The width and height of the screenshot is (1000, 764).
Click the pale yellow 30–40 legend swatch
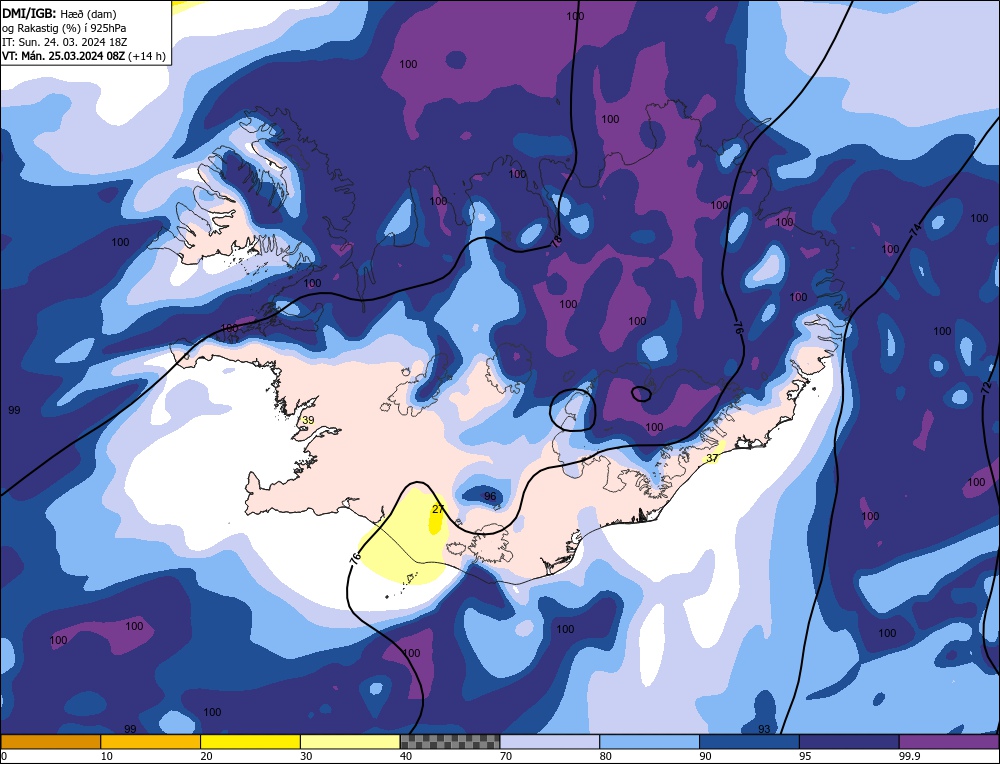(x=350, y=742)
